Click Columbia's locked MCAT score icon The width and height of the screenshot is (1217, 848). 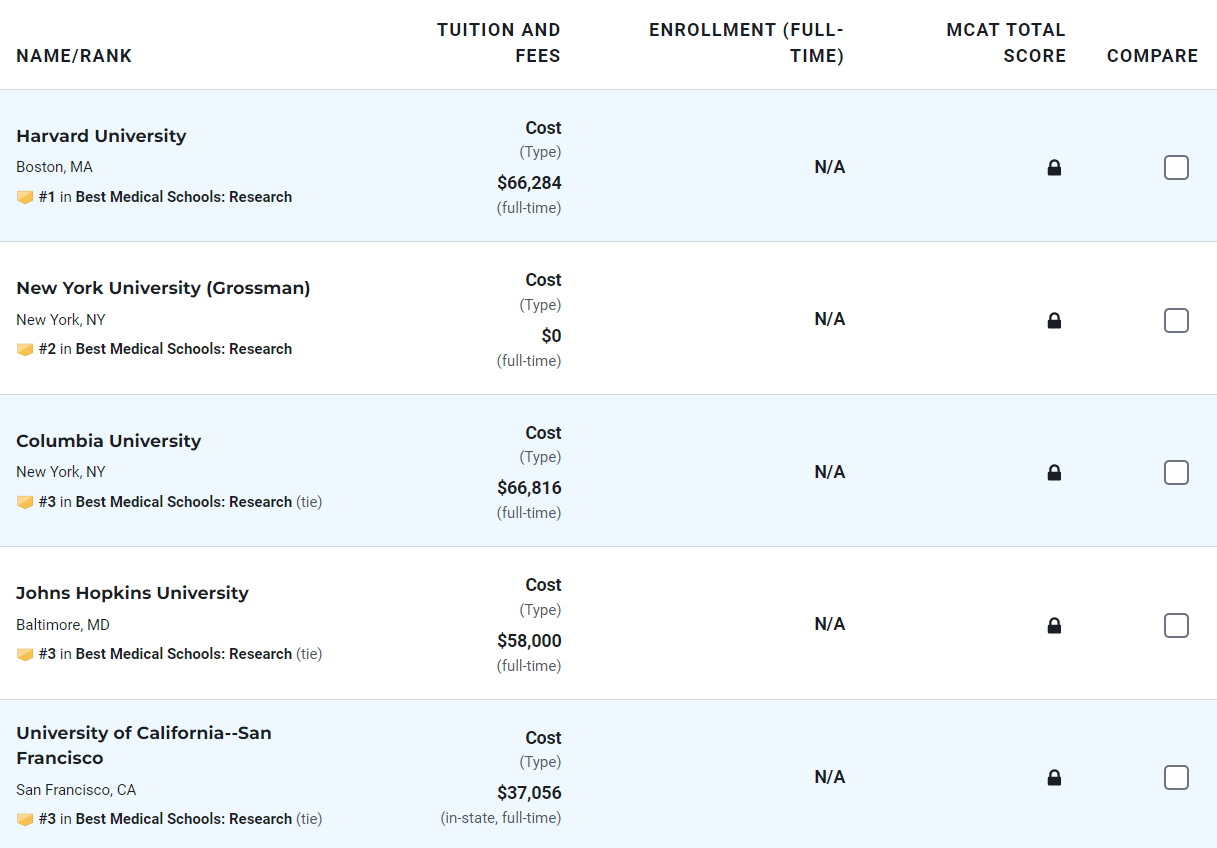click(x=1054, y=473)
